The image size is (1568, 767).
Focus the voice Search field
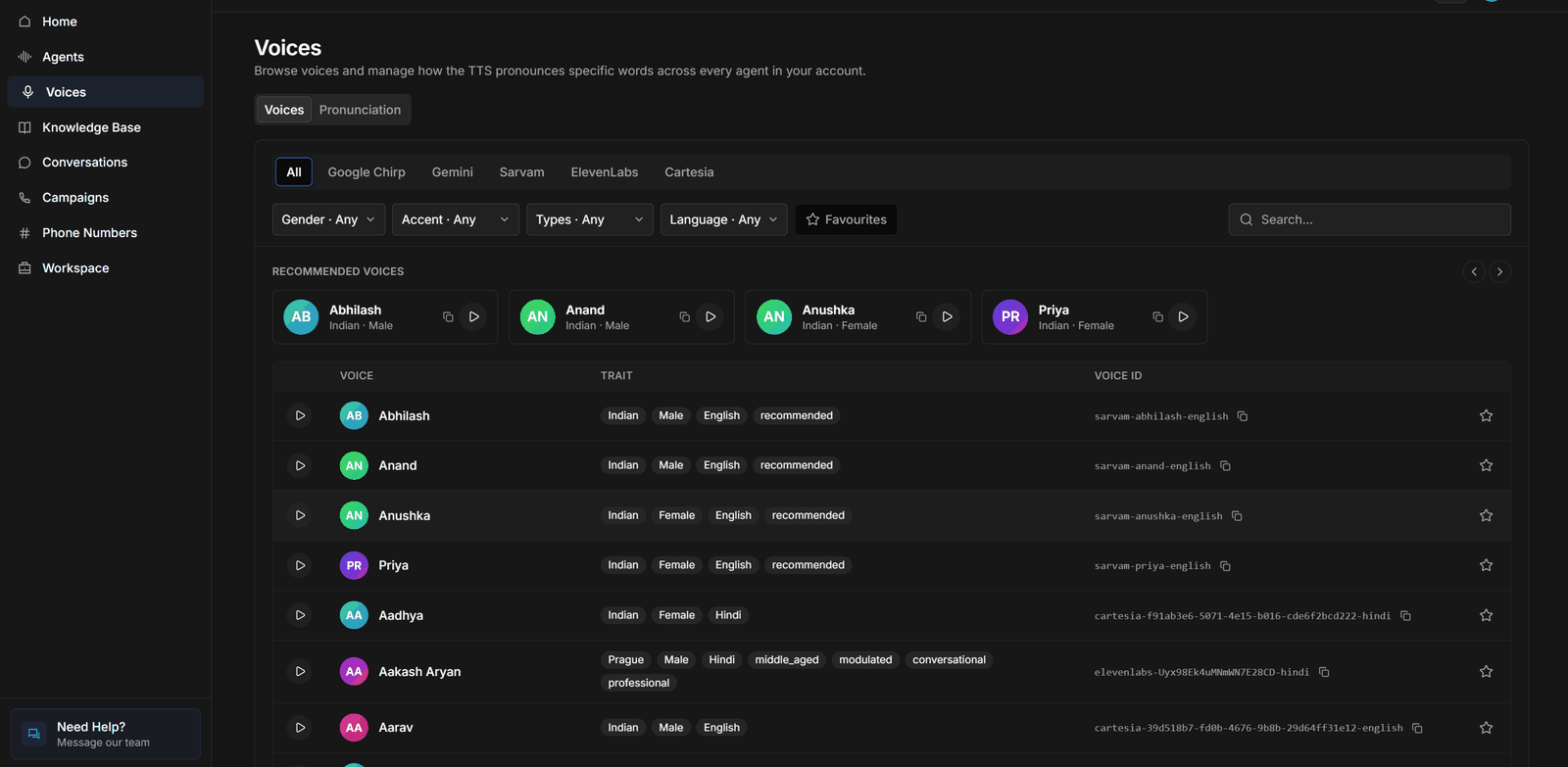point(1370,219)
